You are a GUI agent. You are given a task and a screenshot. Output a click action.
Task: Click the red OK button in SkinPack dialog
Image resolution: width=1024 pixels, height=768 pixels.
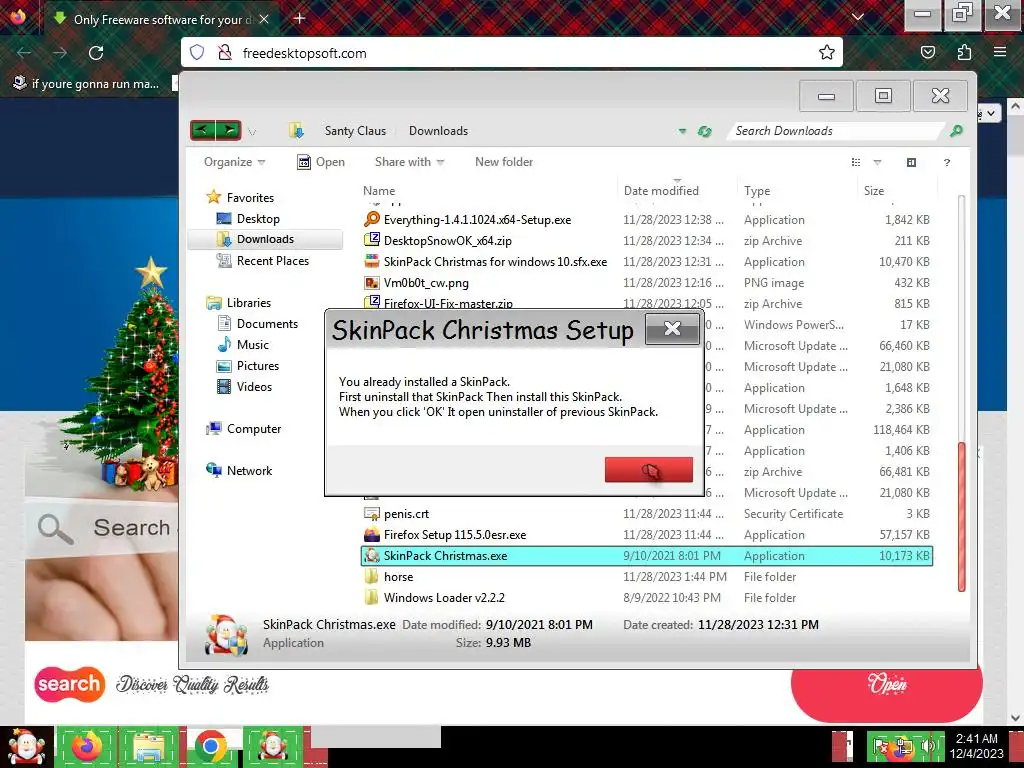[x=648, y=470]
